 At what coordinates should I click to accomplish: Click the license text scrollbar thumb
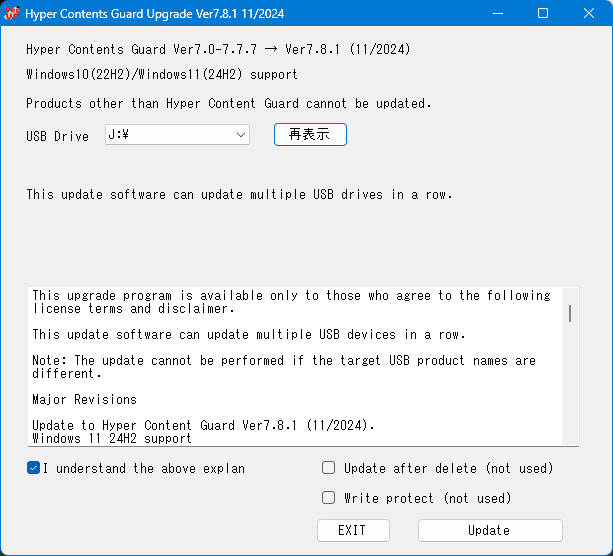click(x=570, y=314)
